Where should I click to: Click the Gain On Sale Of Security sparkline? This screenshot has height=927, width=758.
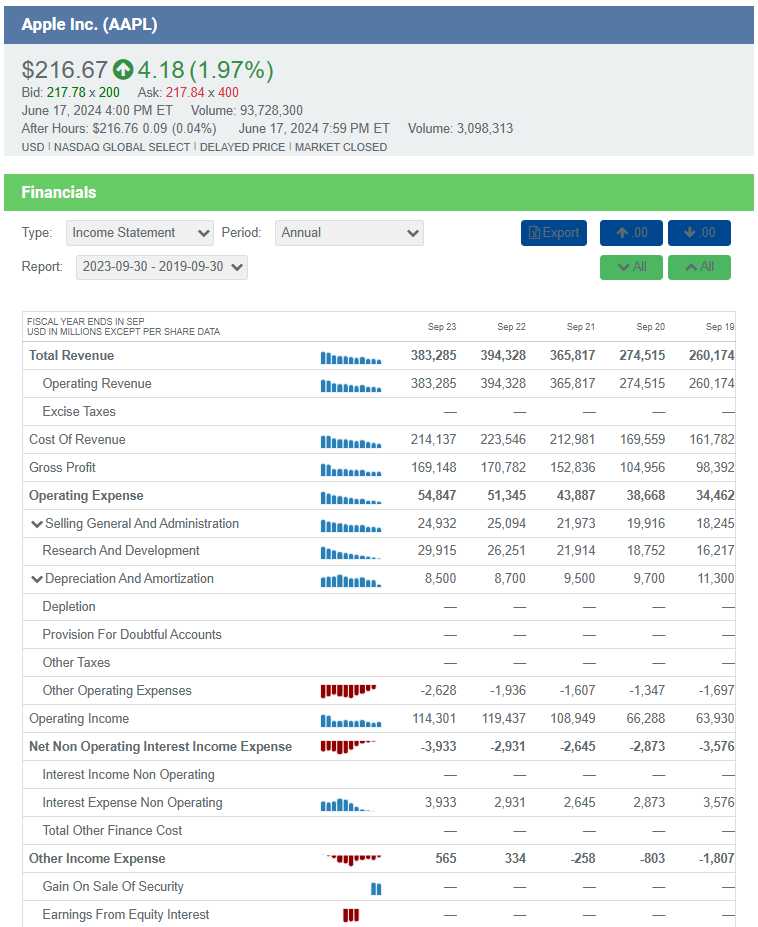coord(376,889)
